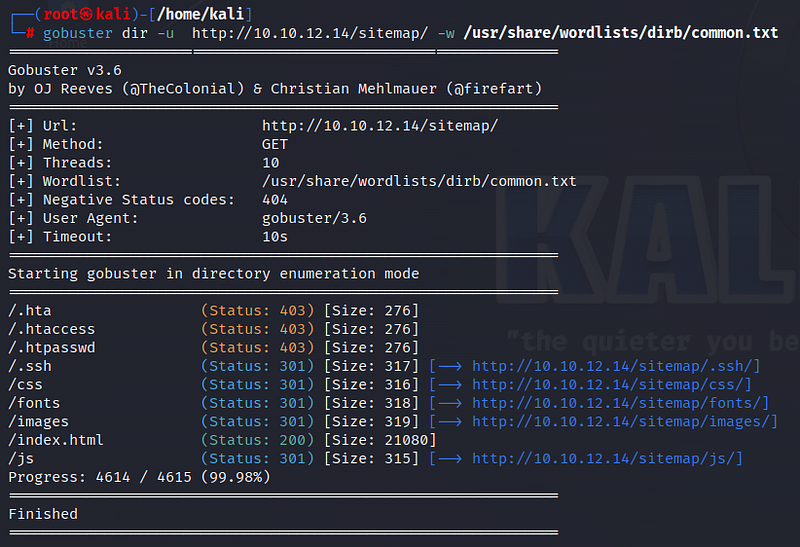
Task: Click the /.htpasswd result entry
Action: 52,347
